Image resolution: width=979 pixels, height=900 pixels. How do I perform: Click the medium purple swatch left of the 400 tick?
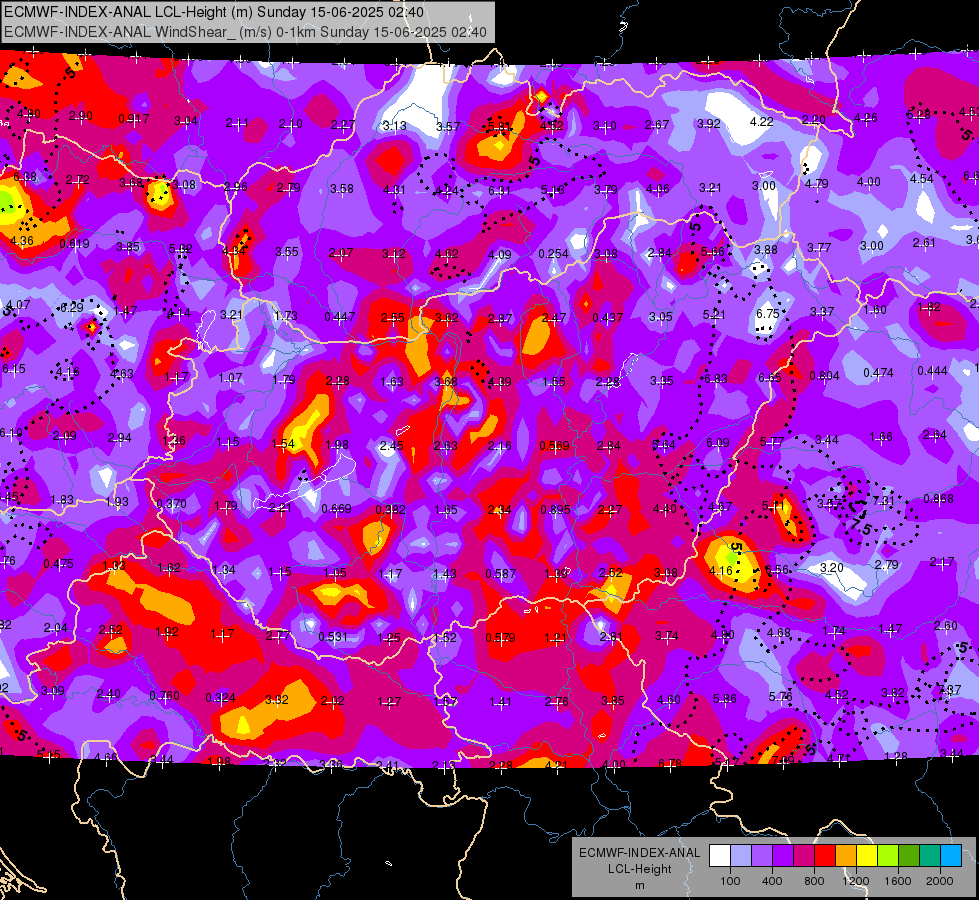click(x=762, y=855)
